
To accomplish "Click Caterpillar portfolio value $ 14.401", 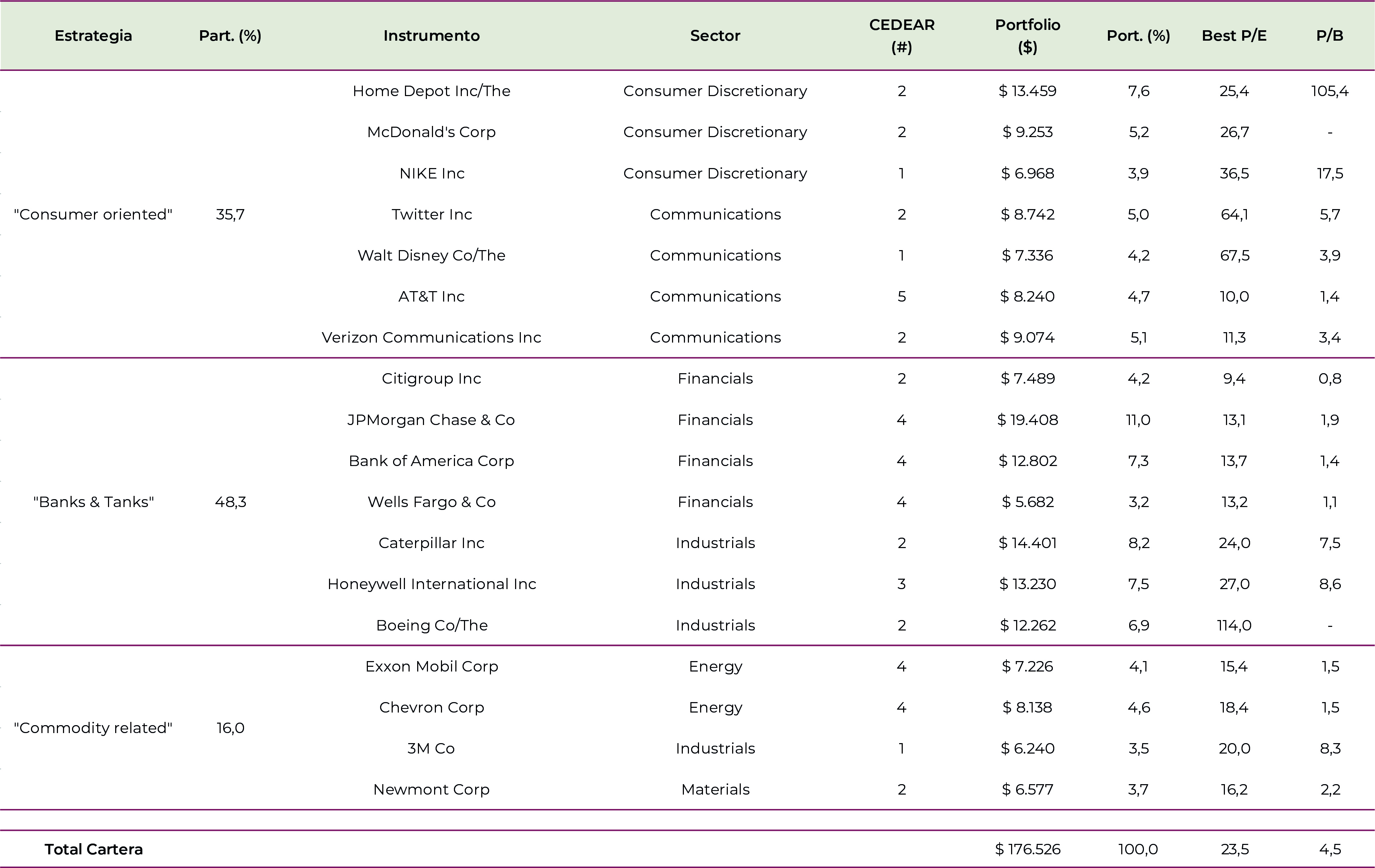I will [1027, 543].
